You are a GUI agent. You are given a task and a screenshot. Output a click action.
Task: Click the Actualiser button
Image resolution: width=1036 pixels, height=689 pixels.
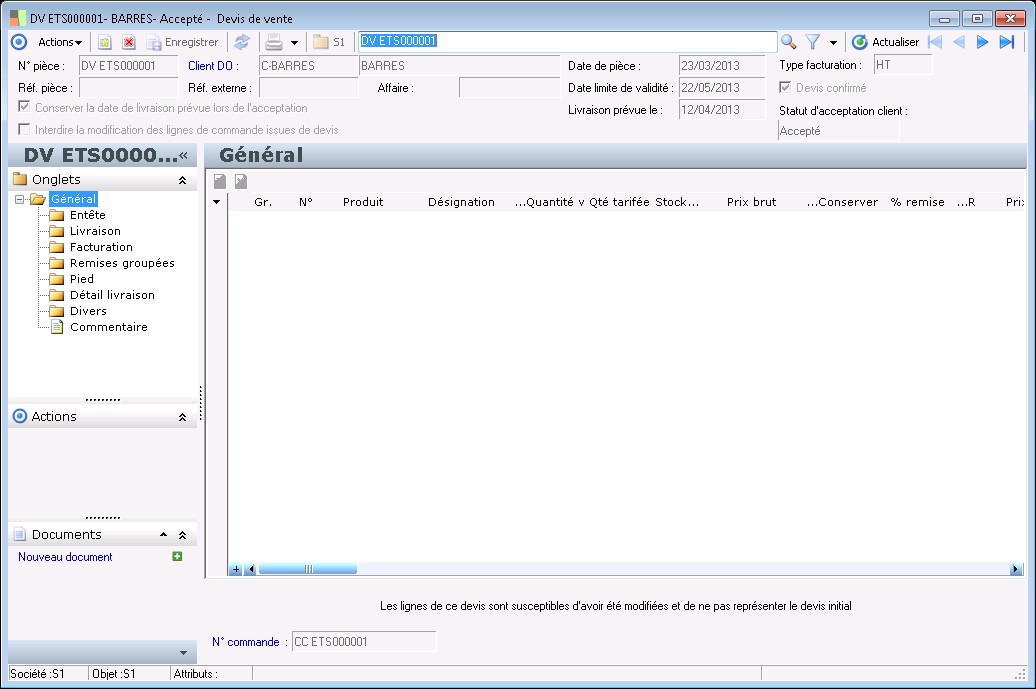coord(885,42)
